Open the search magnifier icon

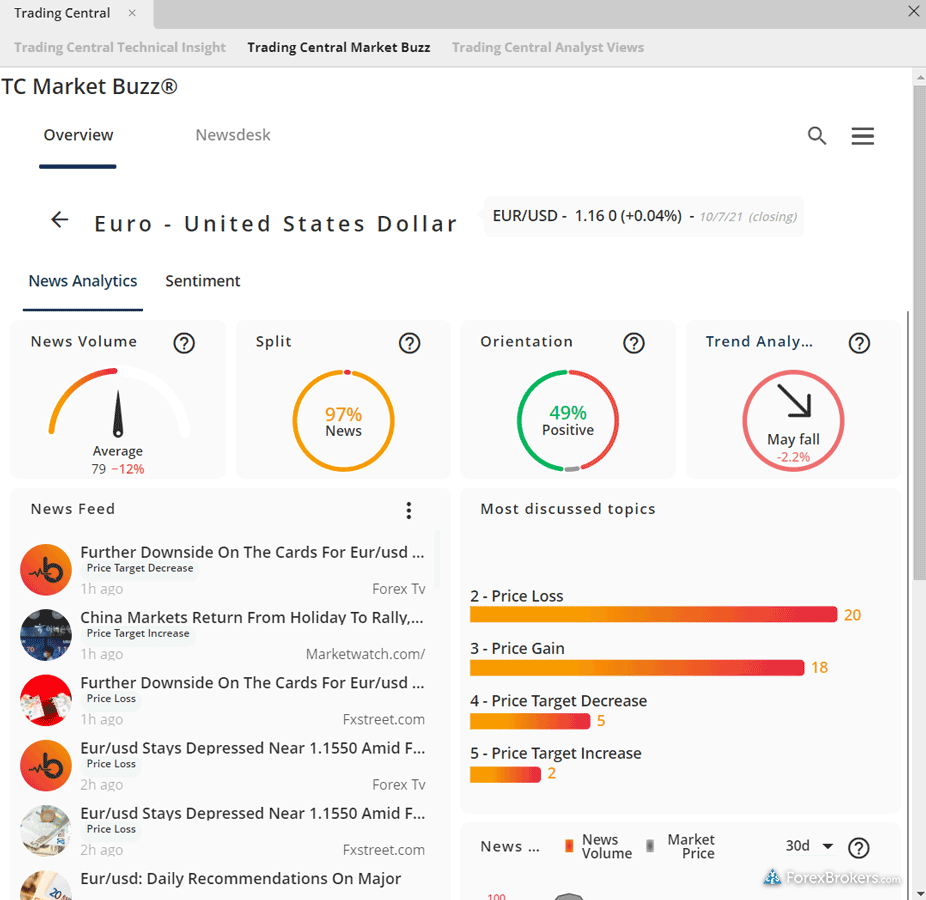click(817, 136)
